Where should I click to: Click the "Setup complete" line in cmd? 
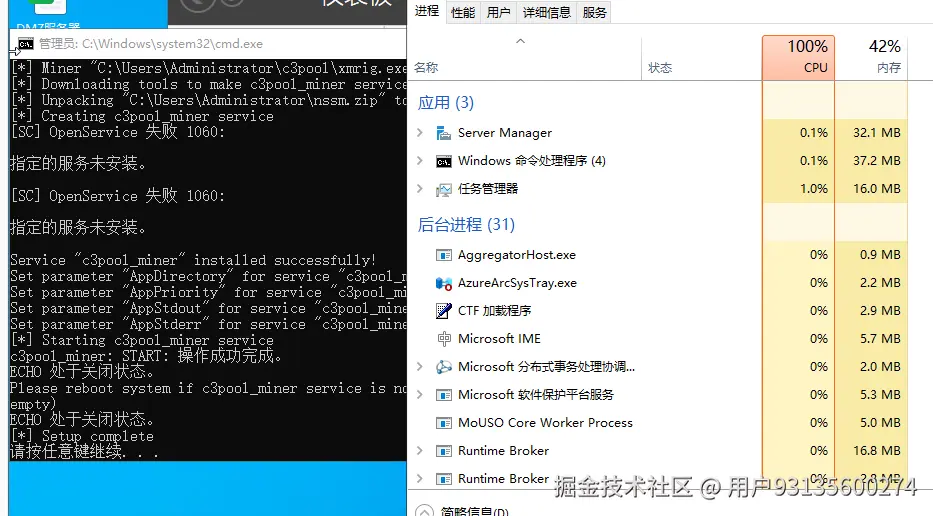click(82, 436)
